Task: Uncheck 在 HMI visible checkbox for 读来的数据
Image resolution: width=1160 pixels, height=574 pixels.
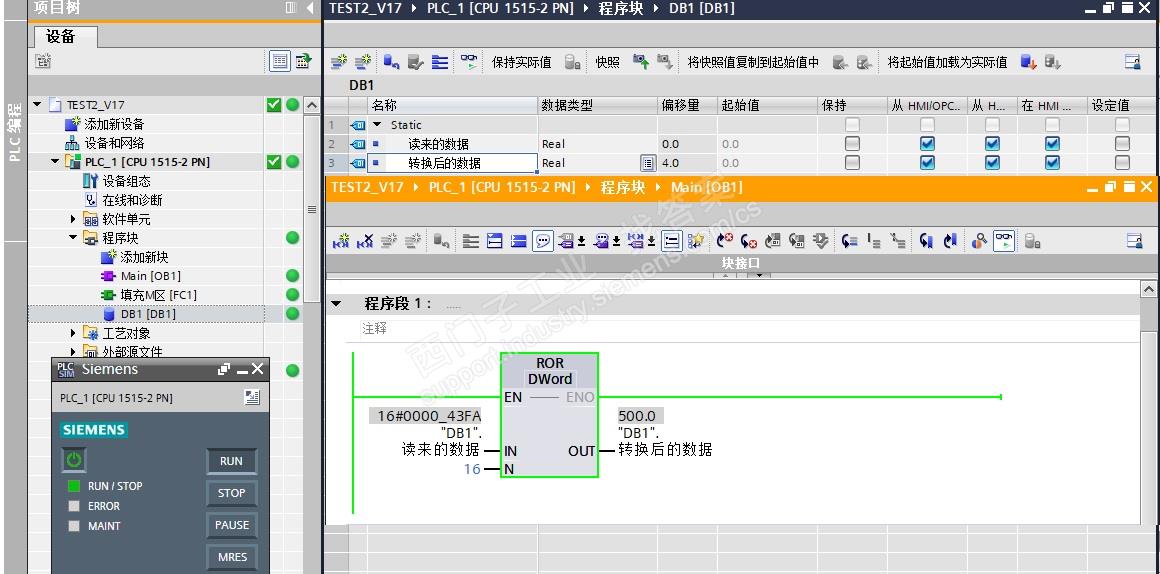Action: pyautogui.click(x=1052, y=144)
